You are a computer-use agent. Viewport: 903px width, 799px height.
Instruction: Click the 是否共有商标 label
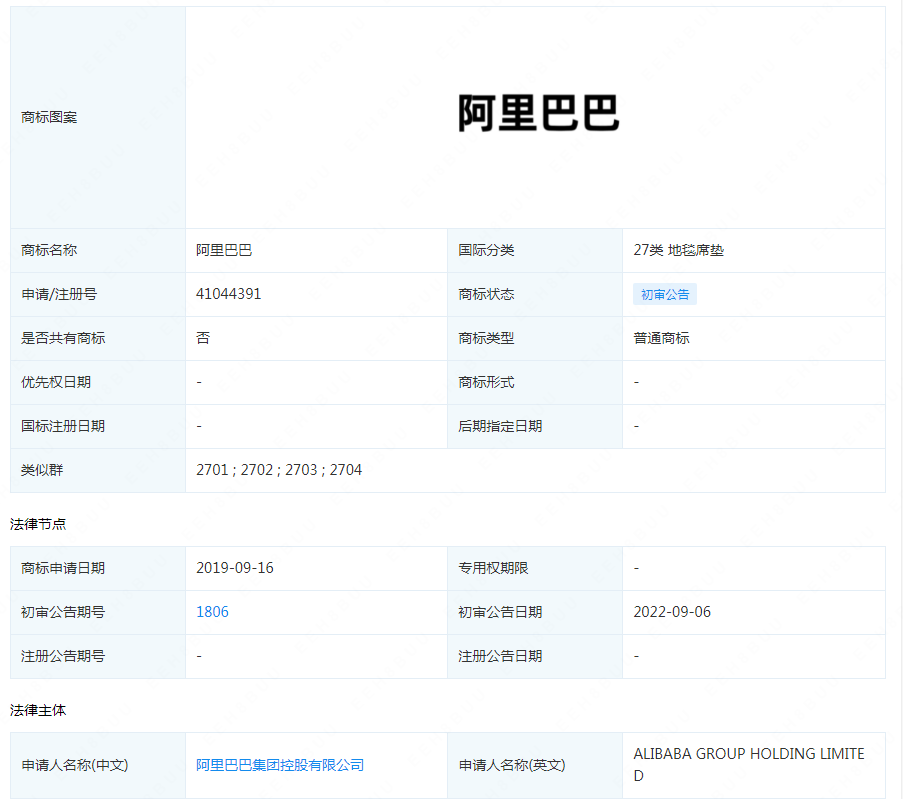(63, 338)
